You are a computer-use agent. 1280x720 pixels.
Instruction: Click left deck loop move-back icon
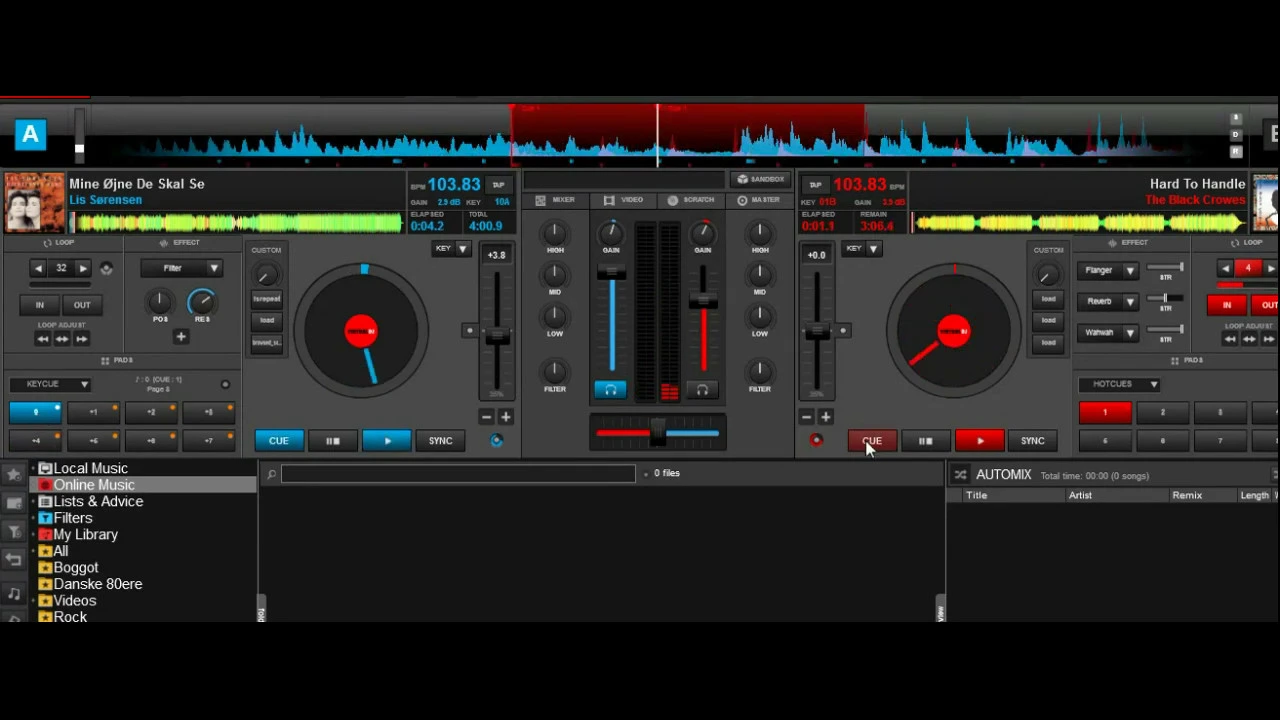pyautogui.click(x=42, y=339)
